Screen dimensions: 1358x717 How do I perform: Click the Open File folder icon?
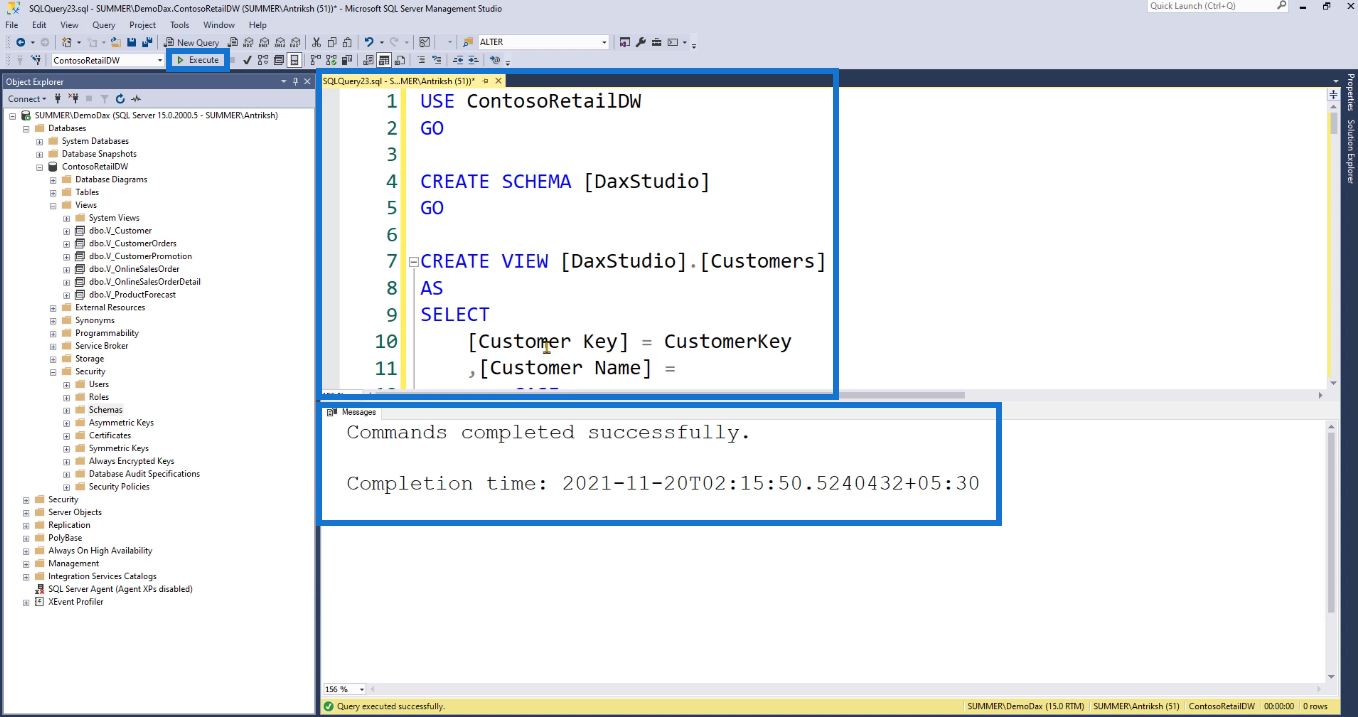[x=116, y=42]
